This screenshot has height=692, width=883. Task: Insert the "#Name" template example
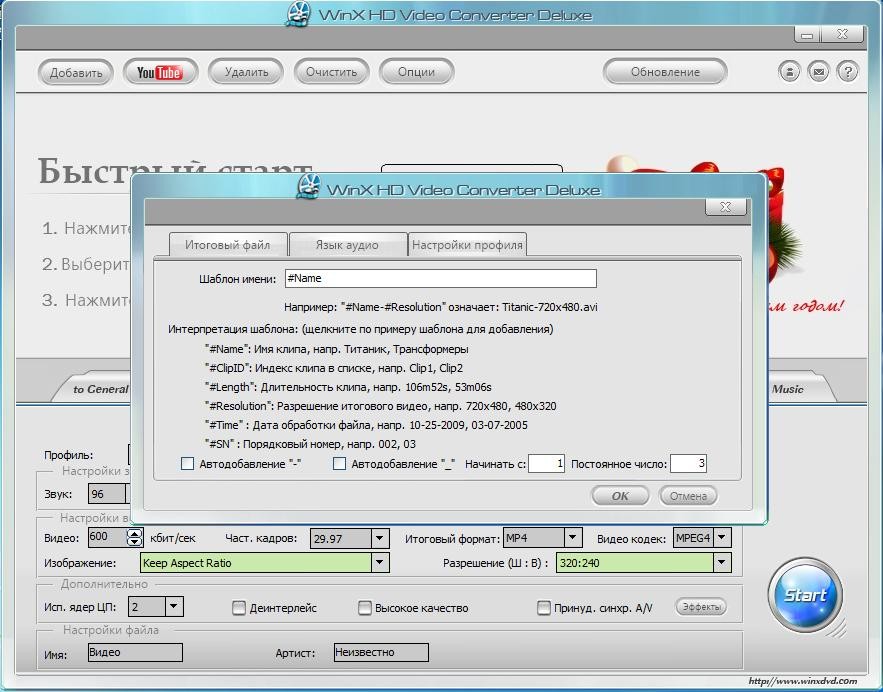pos(337,349)
